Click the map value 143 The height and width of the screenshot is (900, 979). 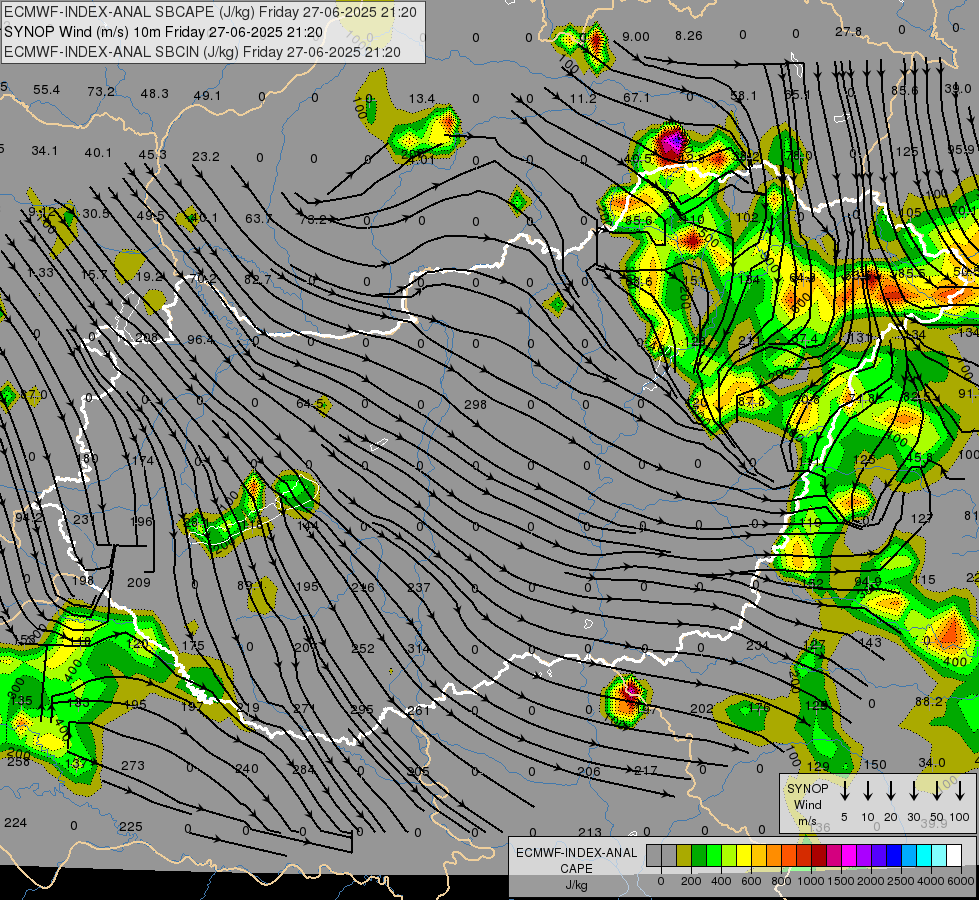[870, 642]
